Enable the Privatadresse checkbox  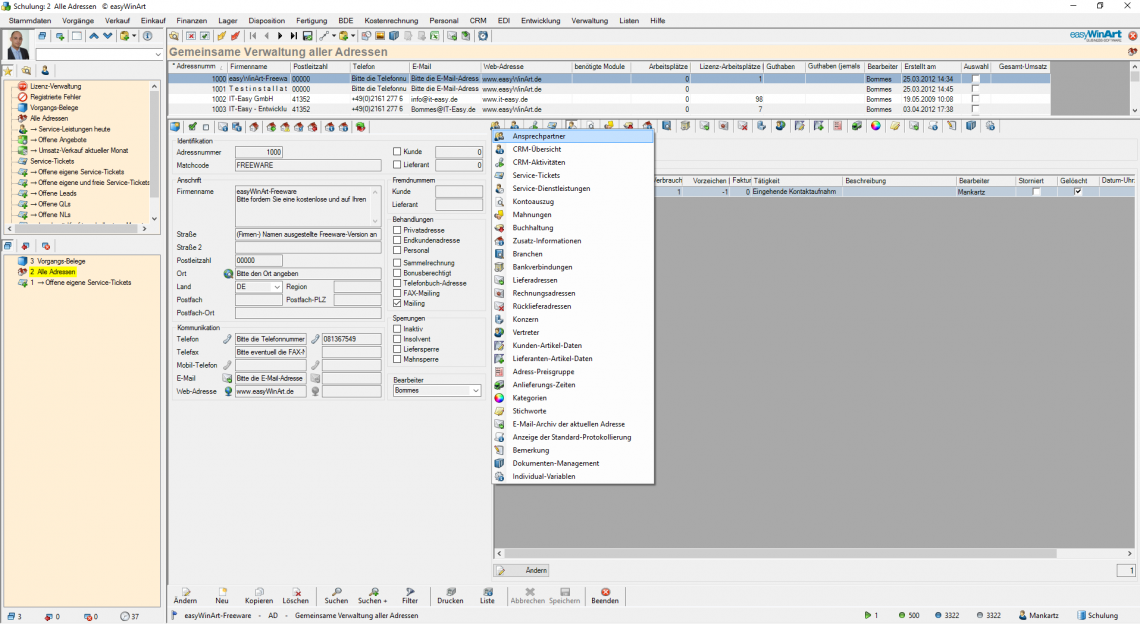[x=397, y=230]
